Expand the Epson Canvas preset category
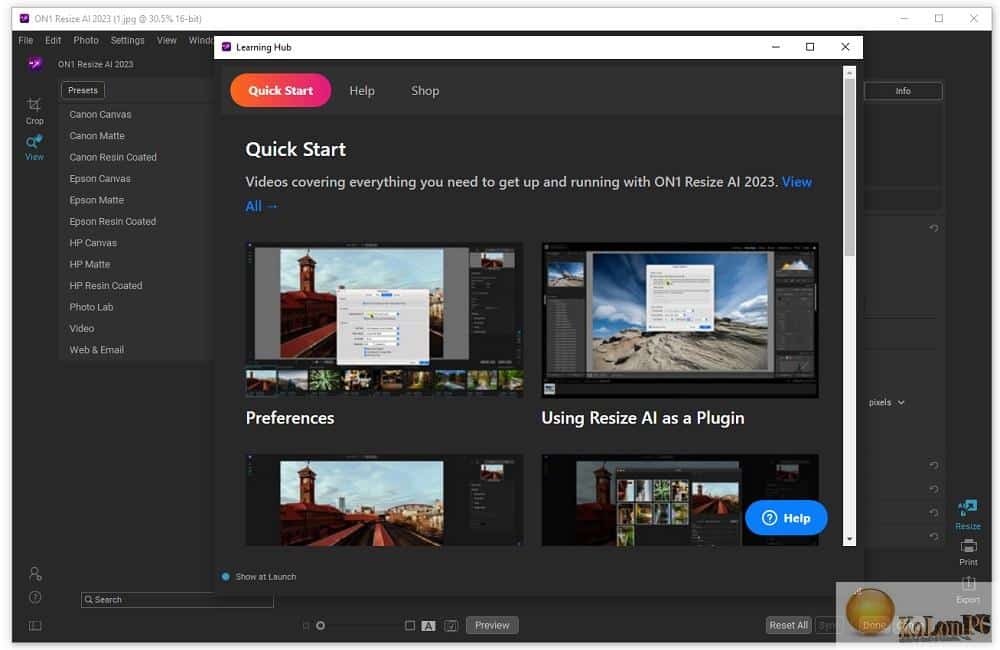This screenshot has height=650, width=1000. (x=100, y=179)
